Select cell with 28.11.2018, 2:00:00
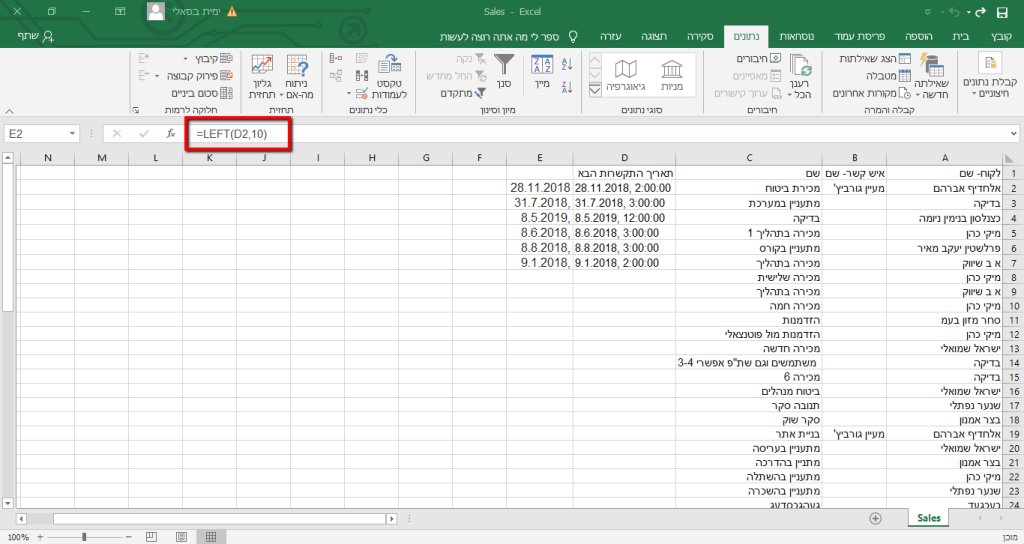This screenshot has height=544, width=1024. click(624, 188)
